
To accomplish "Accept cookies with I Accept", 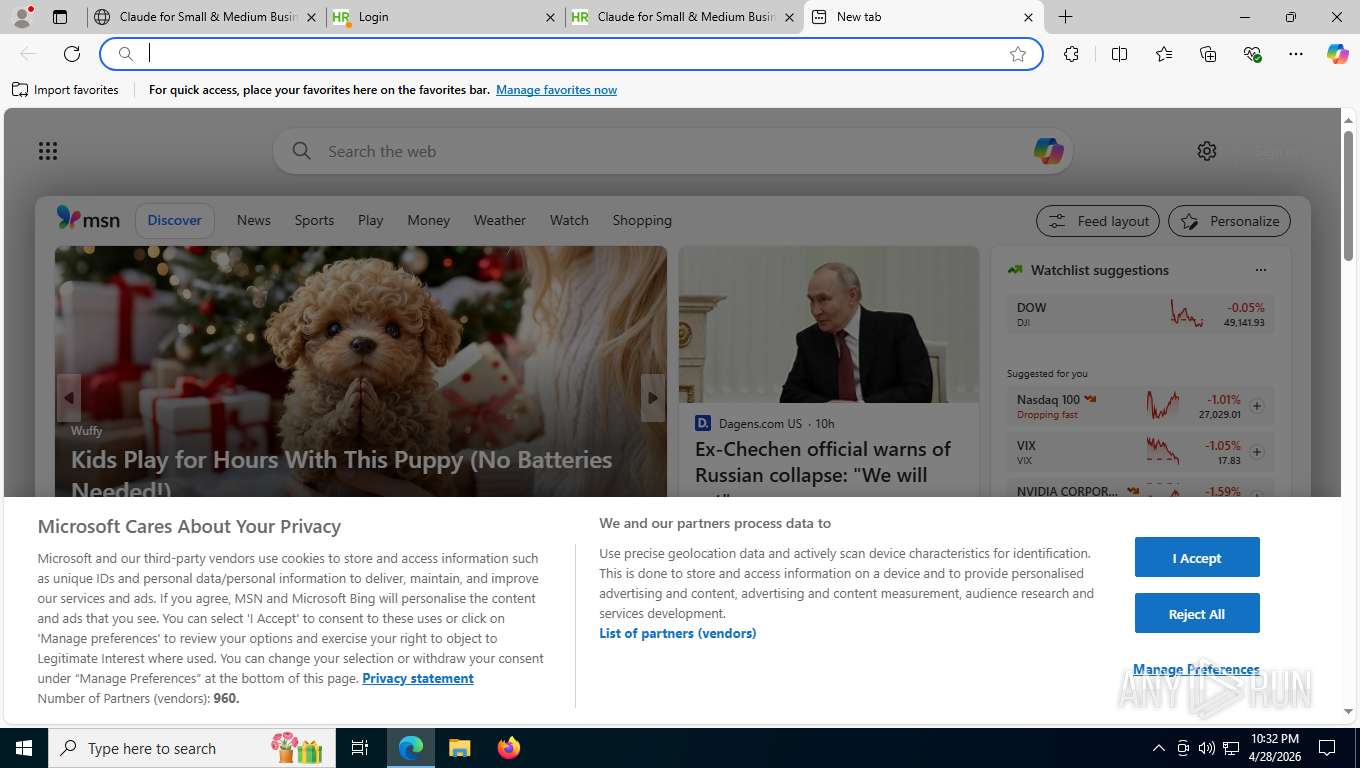I will pos(1197,558).
